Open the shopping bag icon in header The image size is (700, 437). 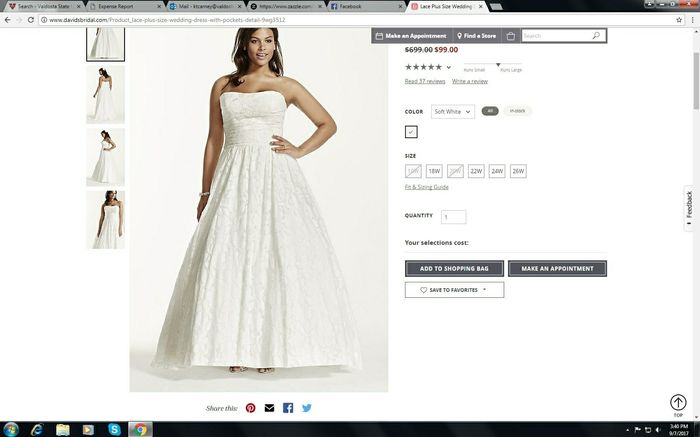[x=511, y=36]
